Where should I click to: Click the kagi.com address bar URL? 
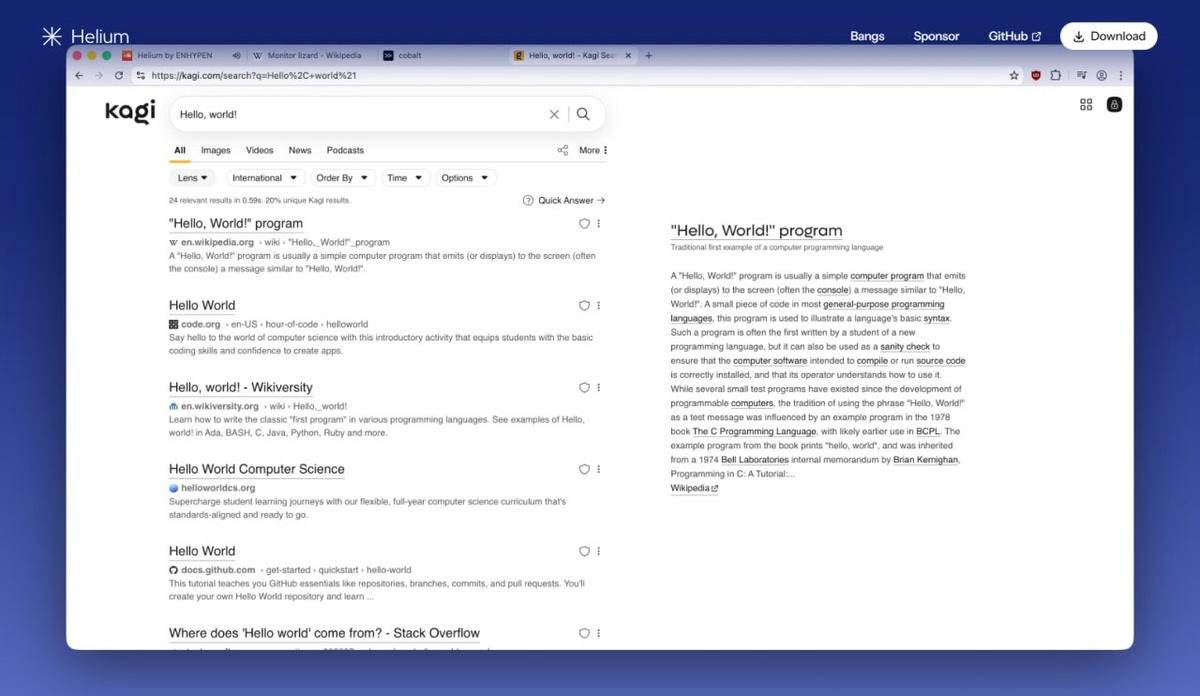(x=255, y=75)
